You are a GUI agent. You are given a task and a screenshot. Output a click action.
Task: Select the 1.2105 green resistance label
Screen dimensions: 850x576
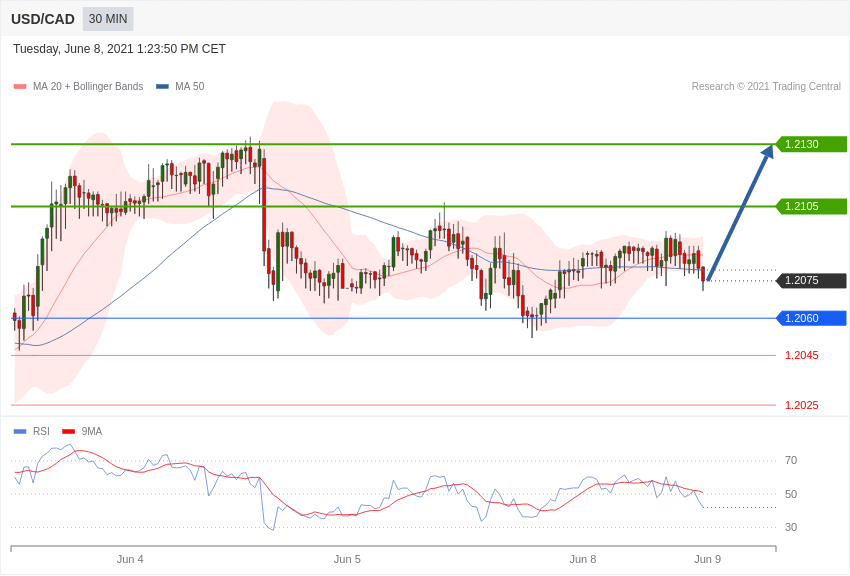pos(811,206)
